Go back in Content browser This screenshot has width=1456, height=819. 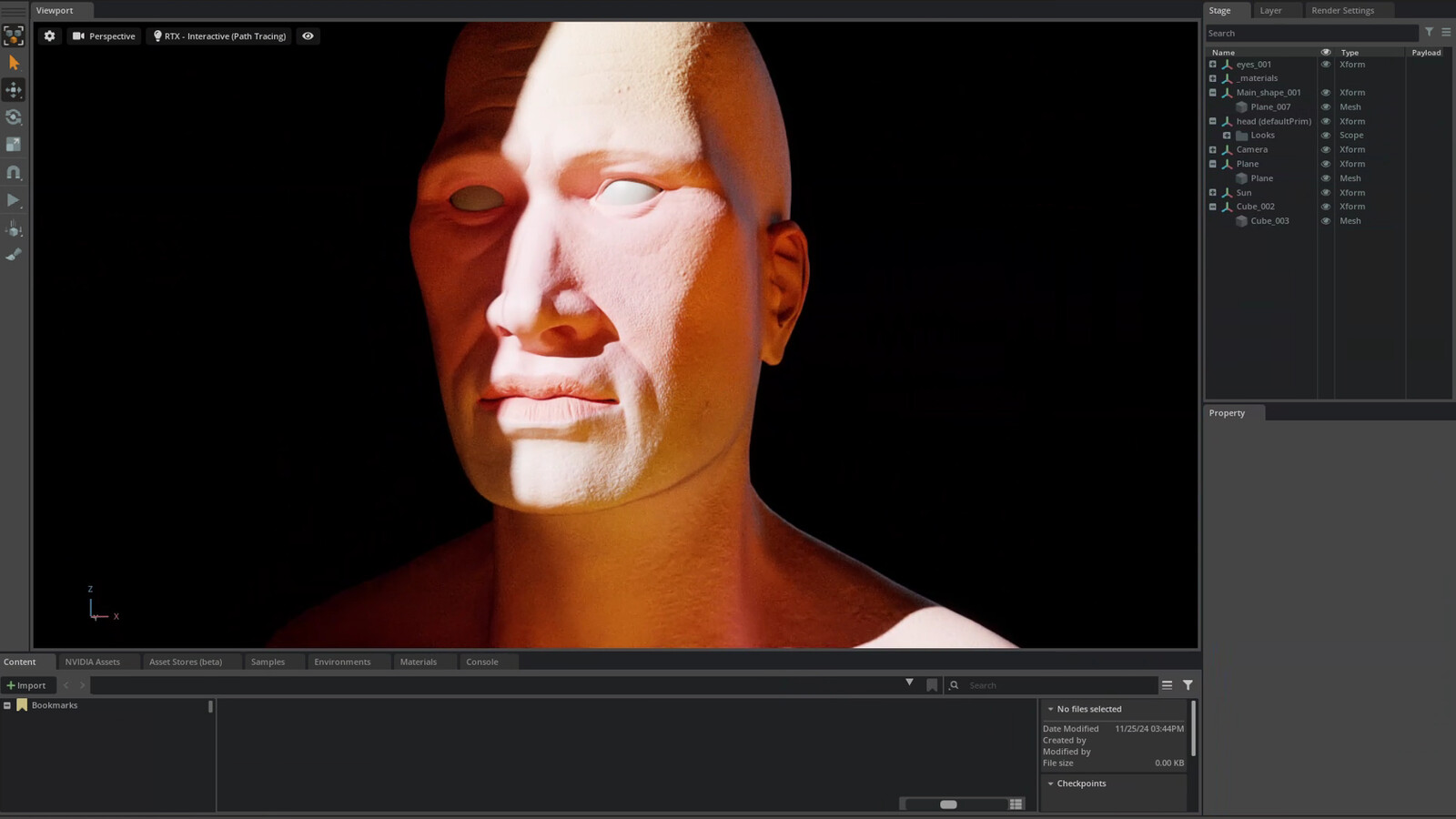coord(66,685)
